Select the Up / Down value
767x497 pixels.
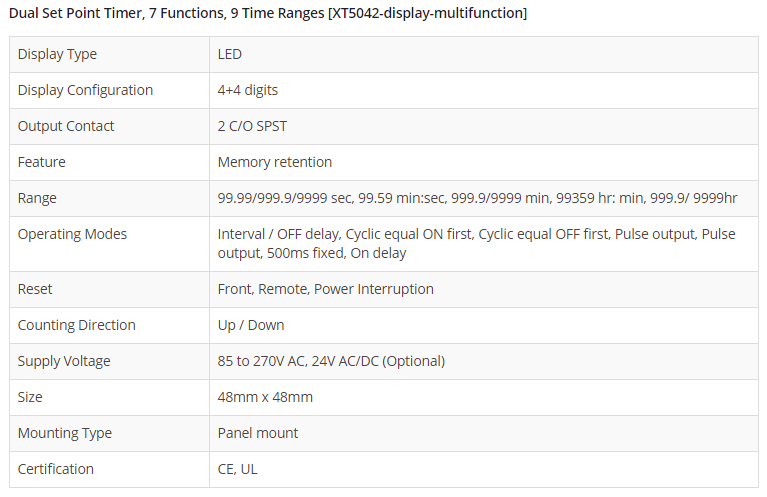pos(251,325)
